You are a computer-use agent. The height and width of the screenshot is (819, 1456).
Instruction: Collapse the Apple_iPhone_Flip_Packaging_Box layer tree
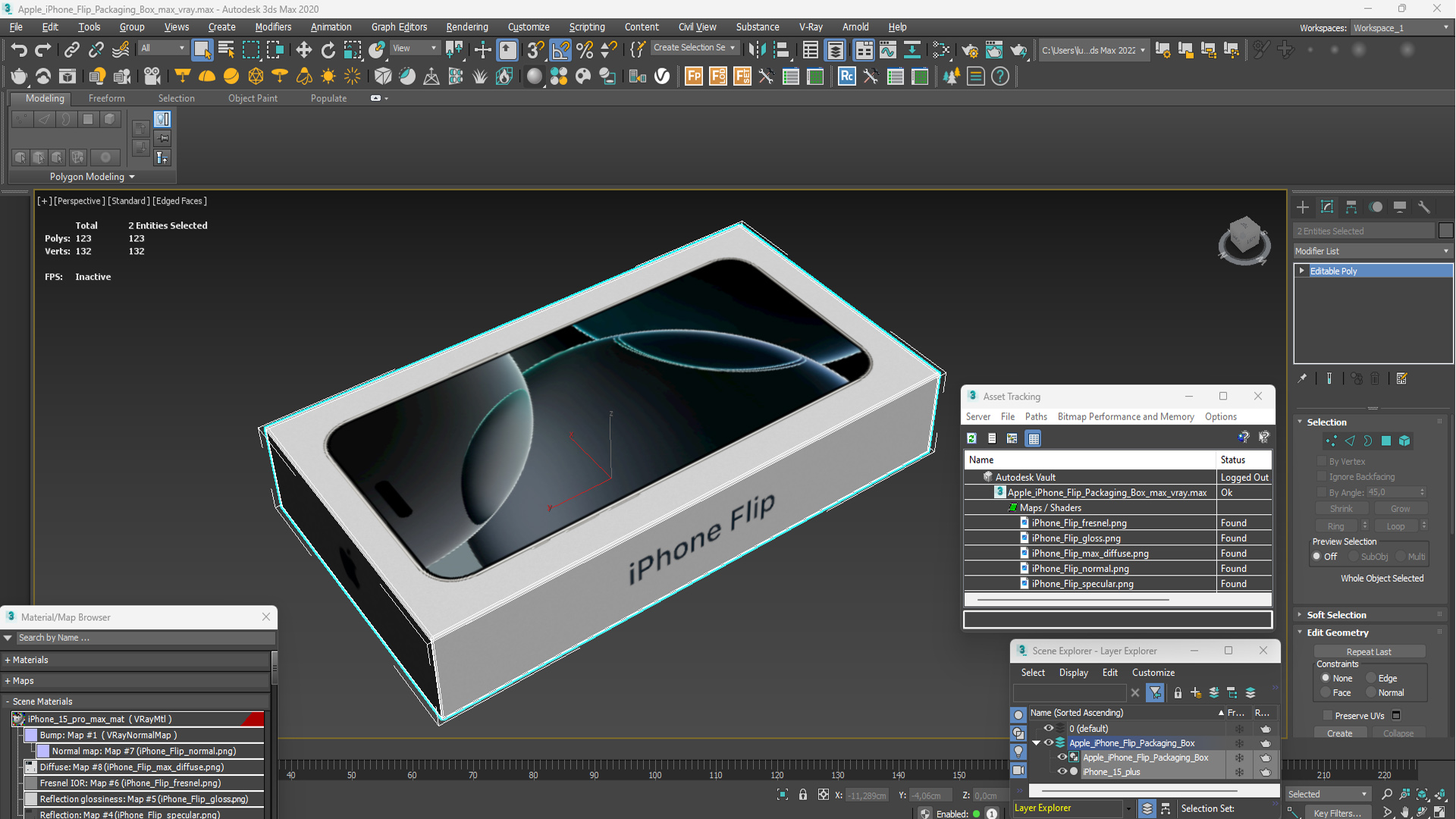[1036, 743]
